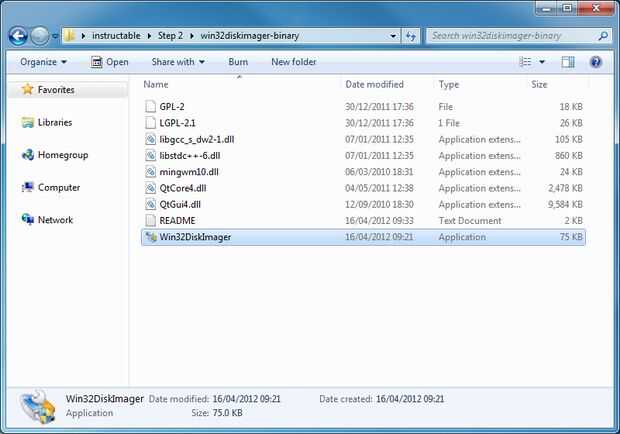620x434 pixels.
Task: Select Homegroup in the navigation pane
Action: coord(63,155)
